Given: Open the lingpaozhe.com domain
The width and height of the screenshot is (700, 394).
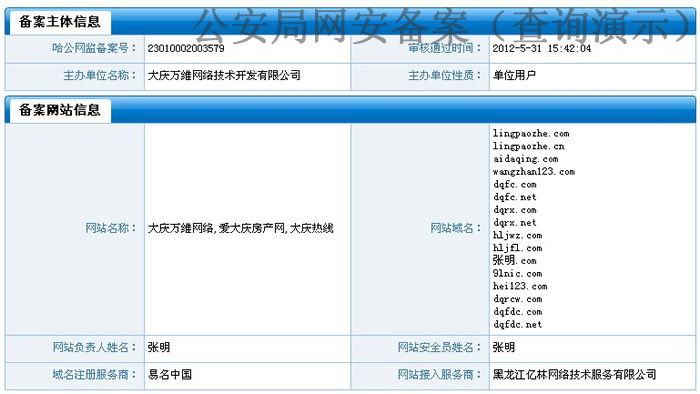Looking at the screenshot, I should (x=531, y=133).
